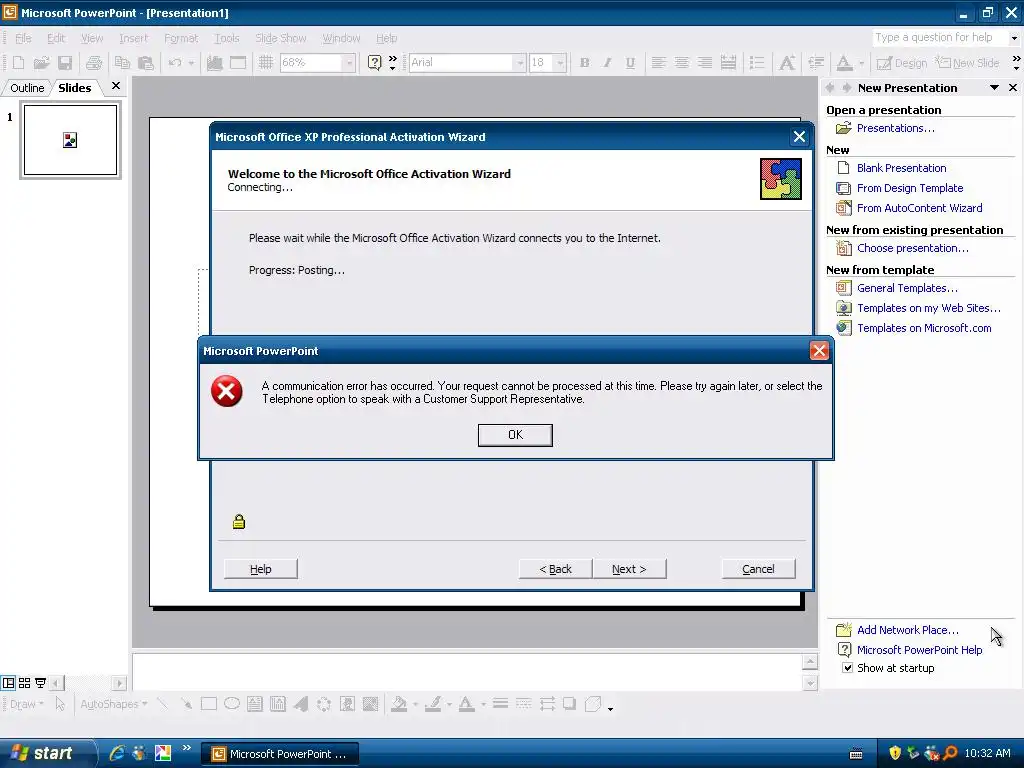The image size is (1024, 768).
Task: Select the Text Box drawing tool
Action: tap(255, 704)
